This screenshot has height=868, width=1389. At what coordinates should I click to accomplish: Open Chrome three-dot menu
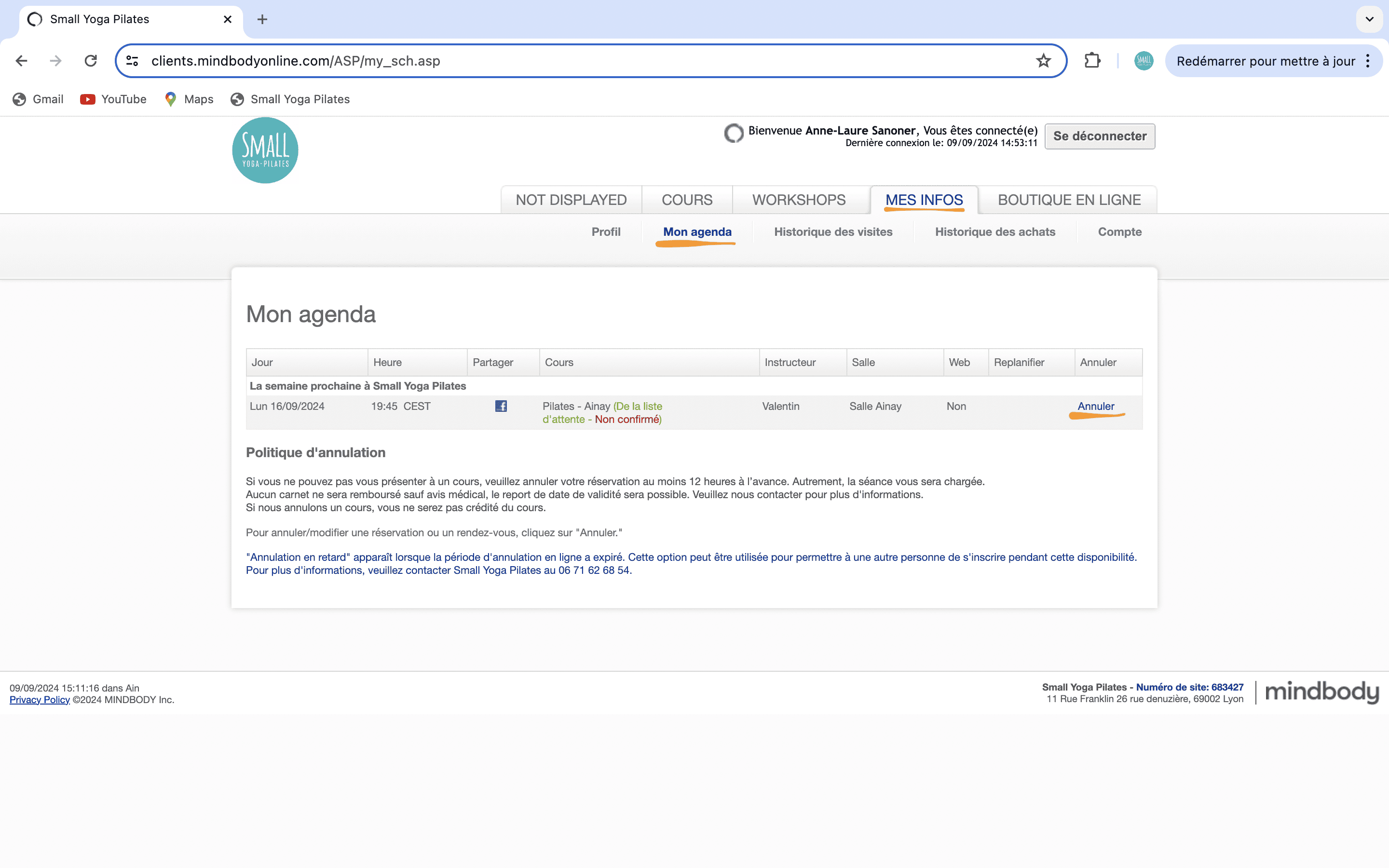coord(1368,61)
